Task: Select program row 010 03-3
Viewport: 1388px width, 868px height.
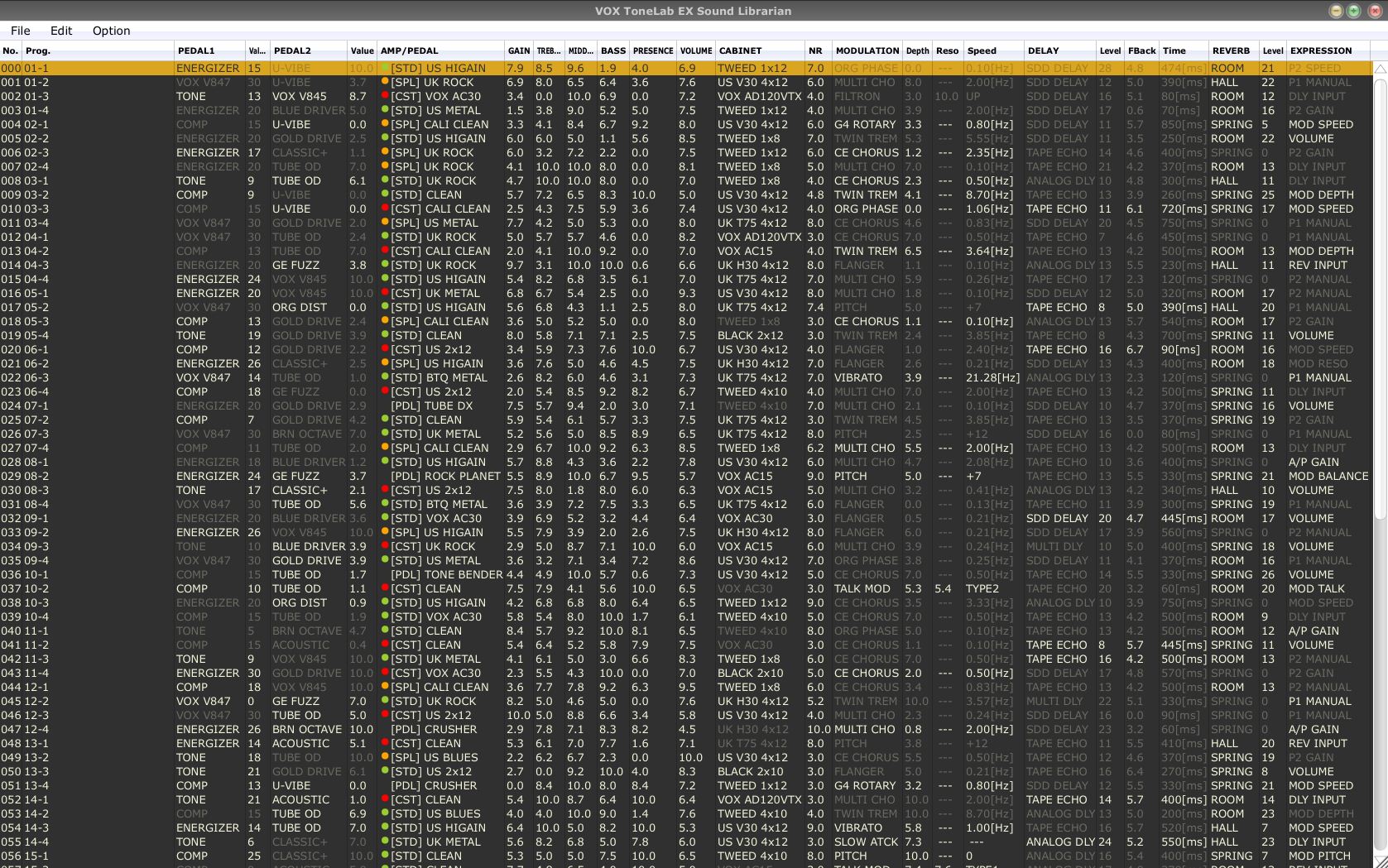Action: (685, 209)
